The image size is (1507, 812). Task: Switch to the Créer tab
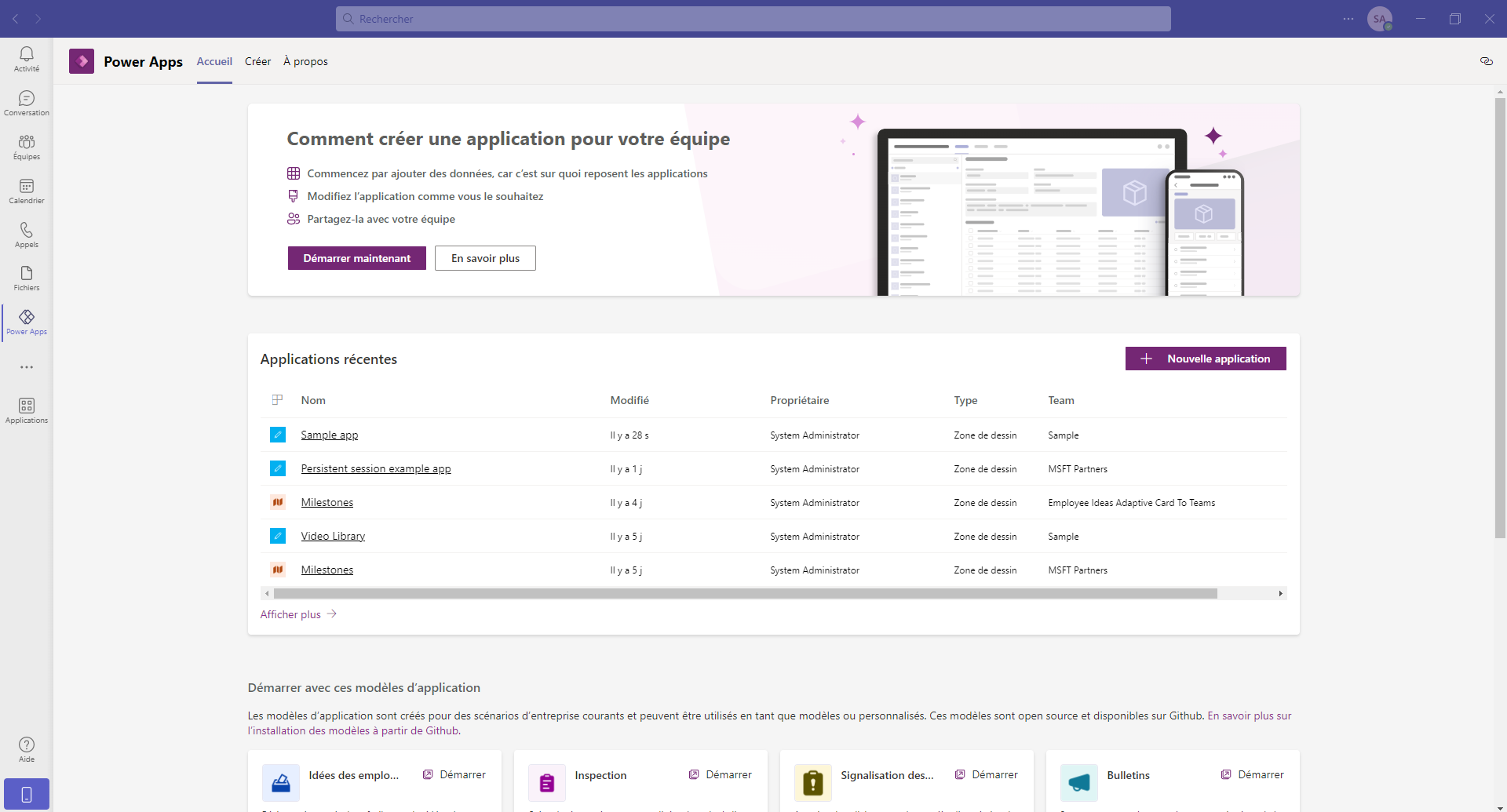[x=257, y=61]
